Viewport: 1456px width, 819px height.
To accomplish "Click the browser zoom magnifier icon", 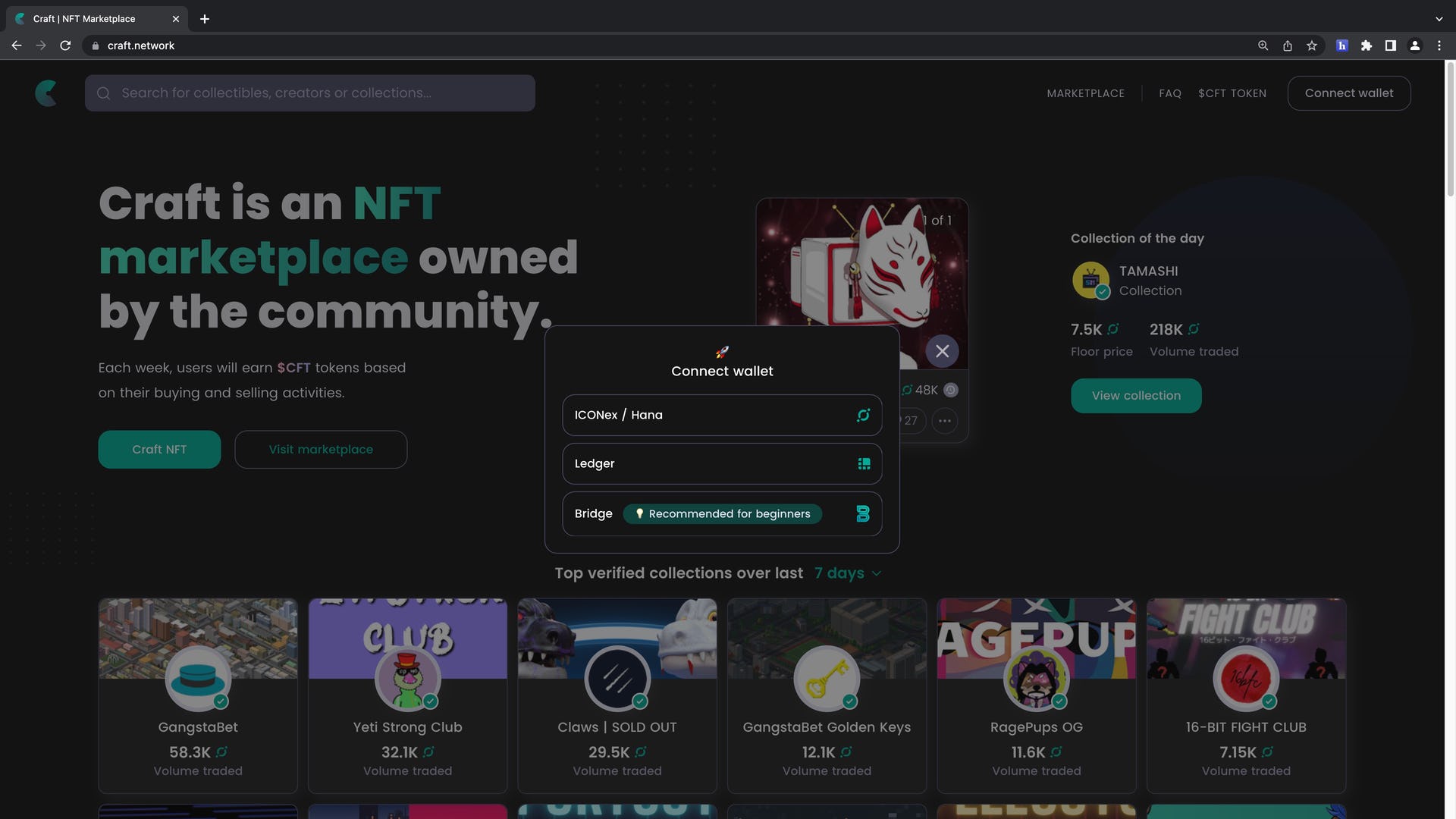I will point(1263,45).
